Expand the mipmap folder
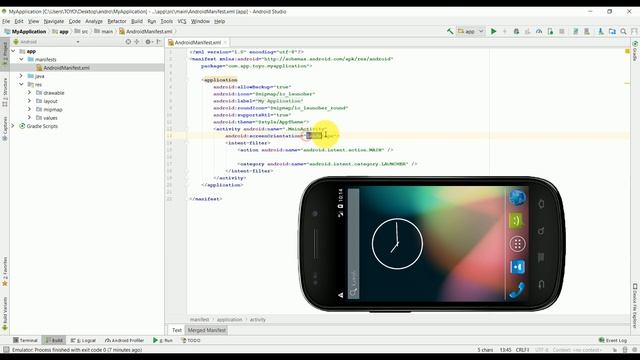Screen dimensions: 640x360 [x=29, y=109]
